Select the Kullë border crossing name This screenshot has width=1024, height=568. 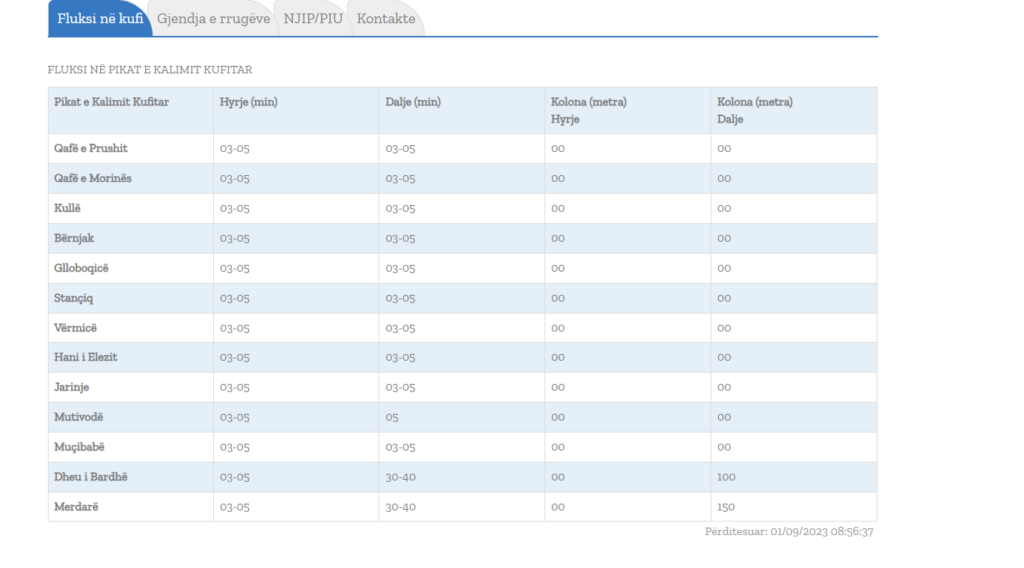point(67,208)
